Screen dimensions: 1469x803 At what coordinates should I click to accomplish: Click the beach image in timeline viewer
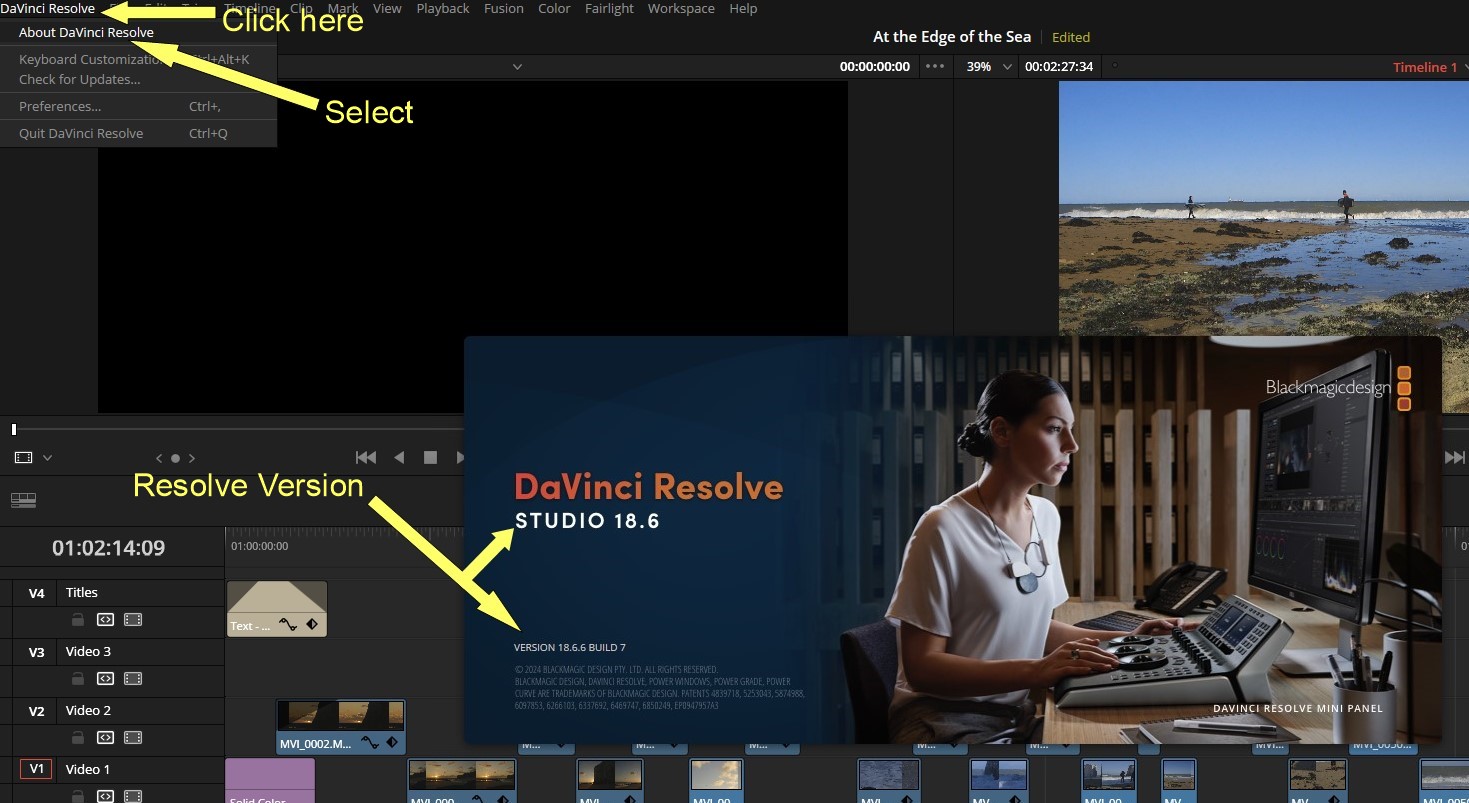(x=1263, y=208)
